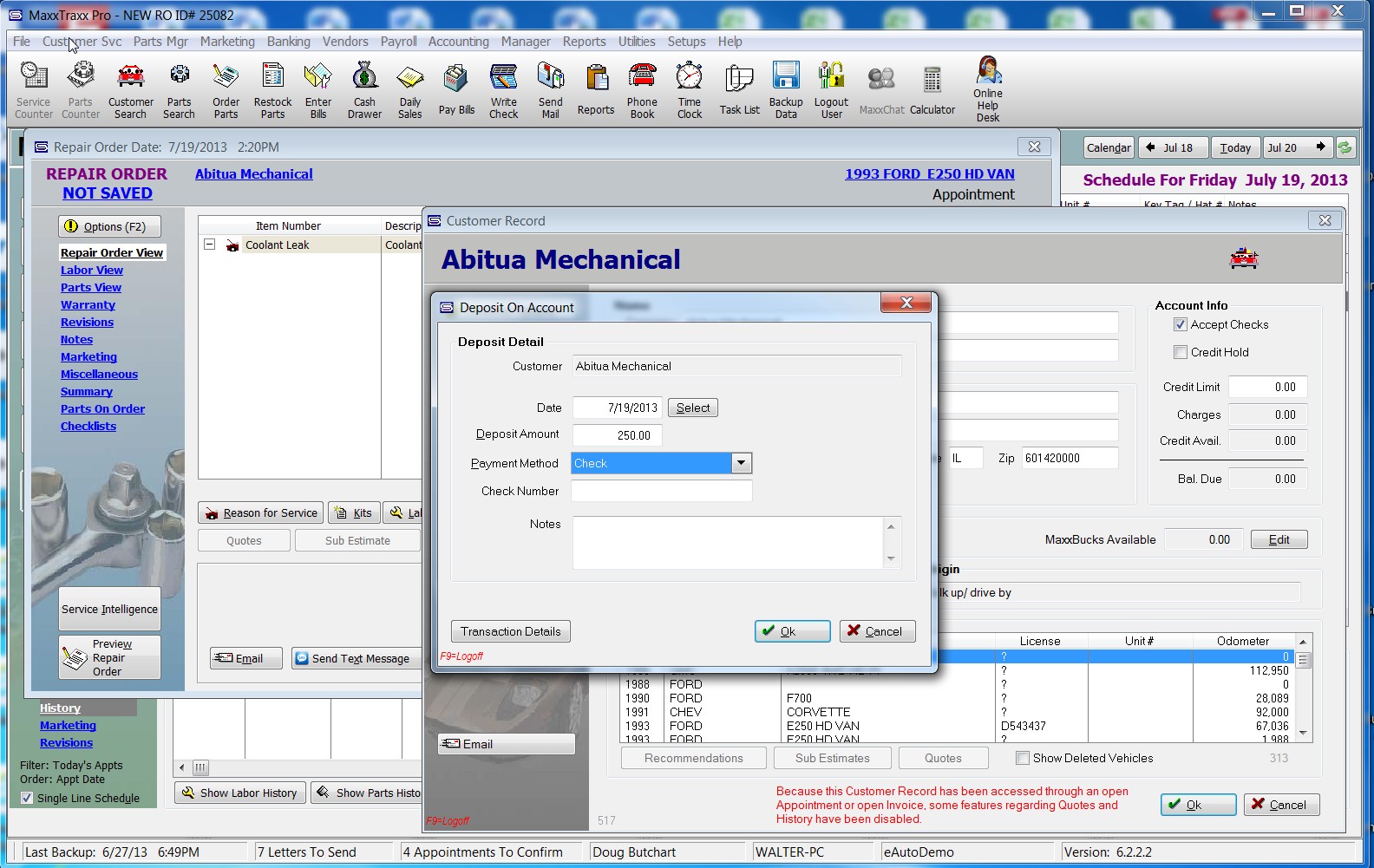Advance schedule to Jul 20
The image size is (1374, 868).
pyautogui.click(x=1297, y=147)
